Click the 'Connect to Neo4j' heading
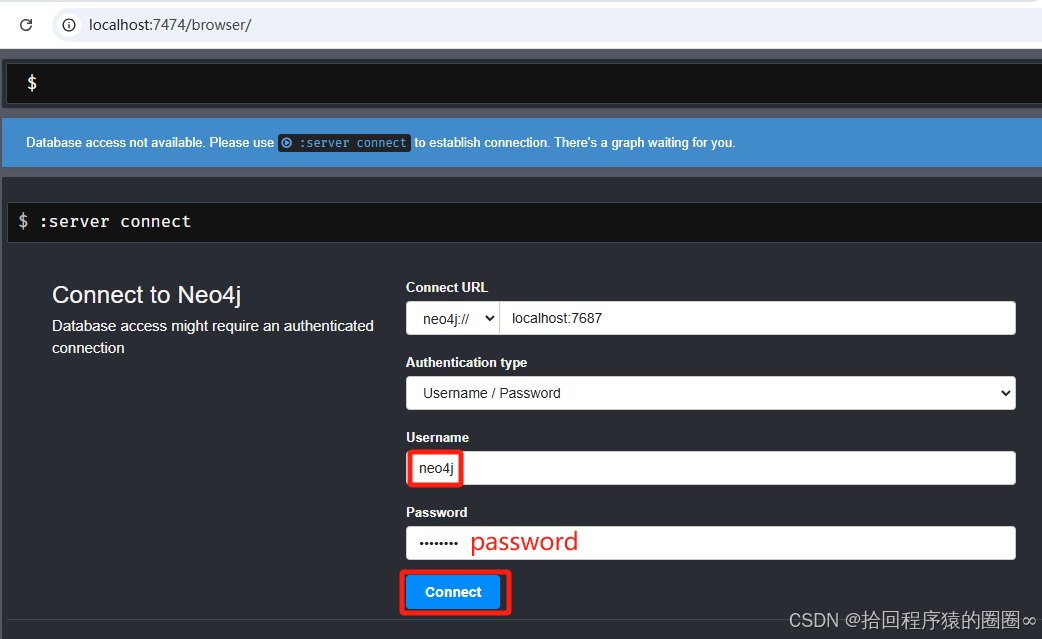This screenshot has width=1042, height=639. point(147,295)
